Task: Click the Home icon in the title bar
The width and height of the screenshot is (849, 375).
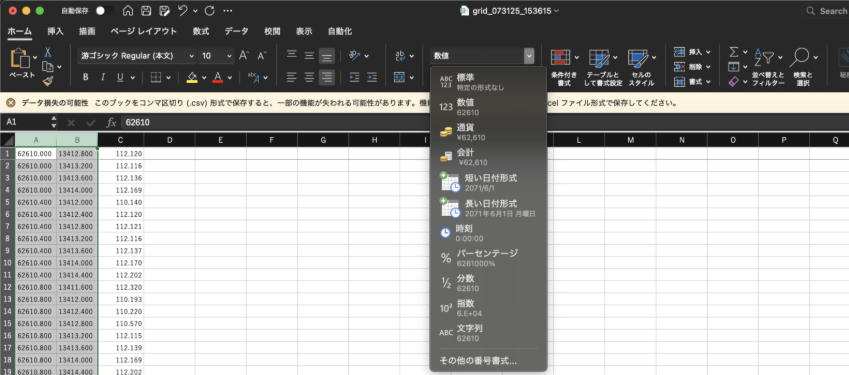Action: (x=128, y=10)
